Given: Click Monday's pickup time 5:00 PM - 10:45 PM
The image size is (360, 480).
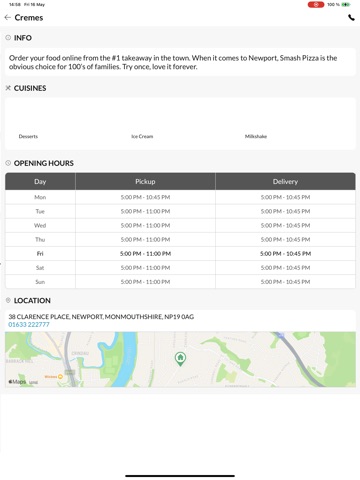Looking at the screenshot, I should tap(145, 197).
